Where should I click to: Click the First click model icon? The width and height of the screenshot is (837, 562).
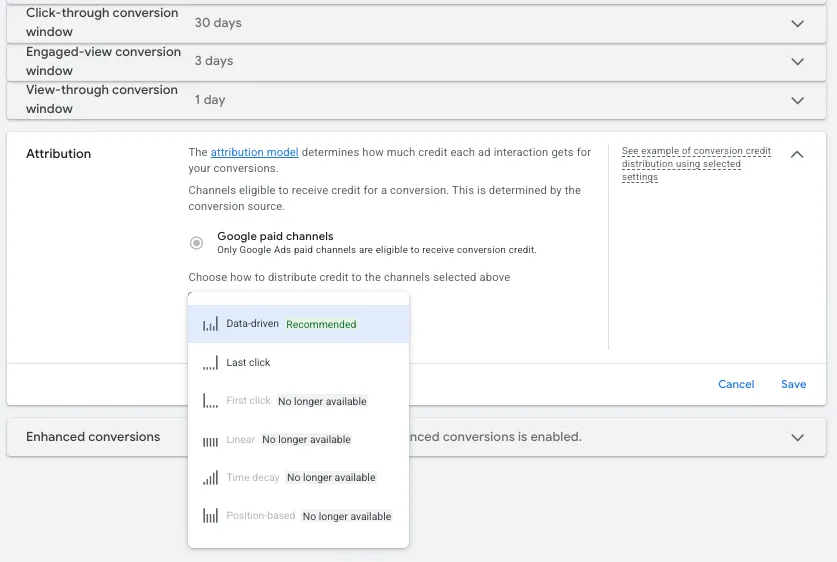[210, 401]
